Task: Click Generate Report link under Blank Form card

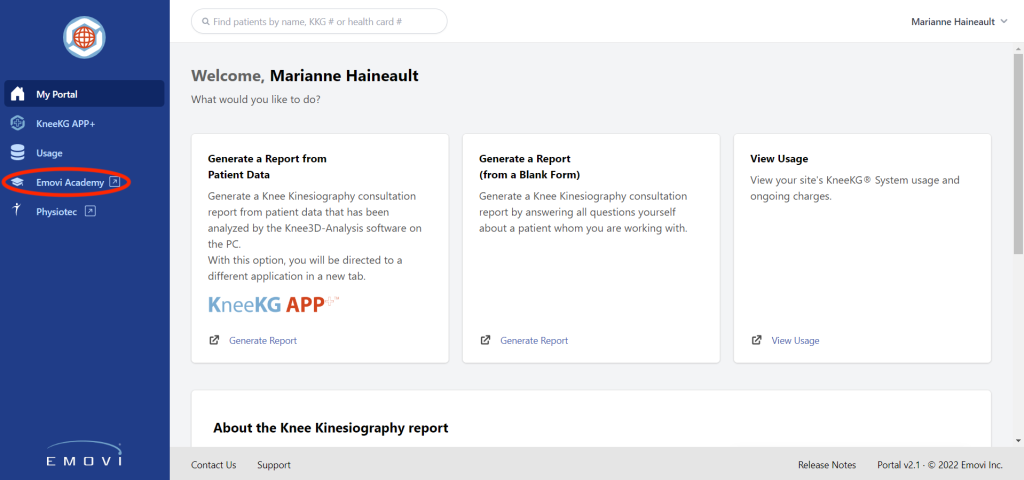Action: tap(534, 340)
